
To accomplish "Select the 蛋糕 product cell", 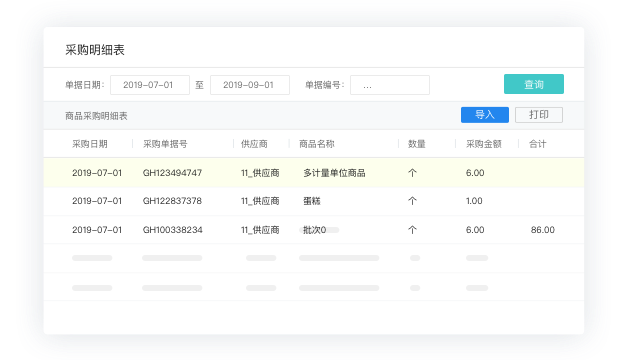I will [312, 201].
